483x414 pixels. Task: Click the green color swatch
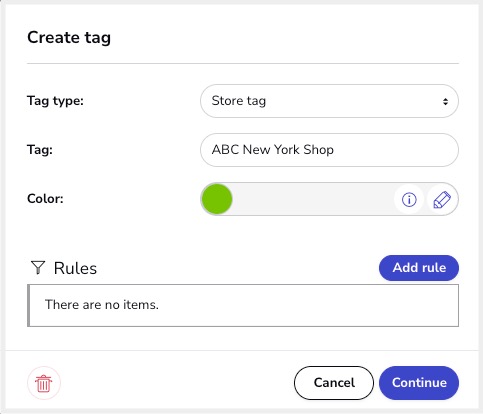pos(217,199)
